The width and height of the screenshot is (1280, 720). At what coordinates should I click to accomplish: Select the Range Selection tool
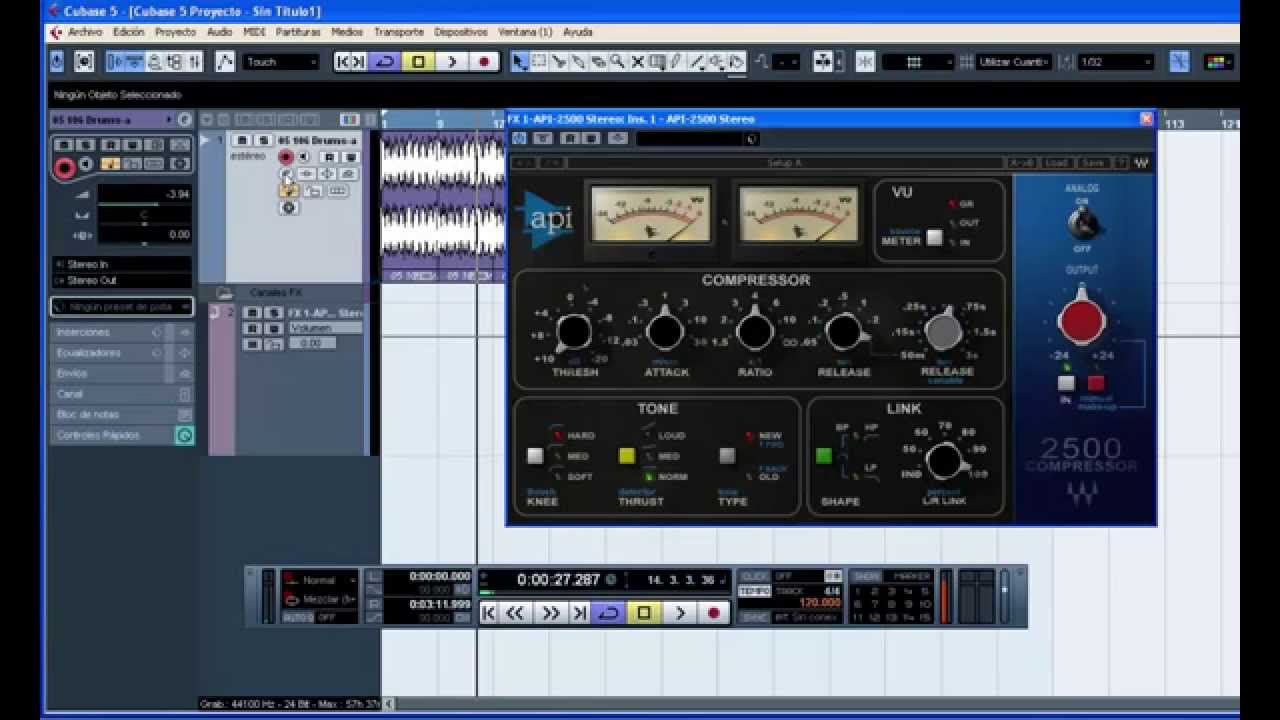(539, 62)
